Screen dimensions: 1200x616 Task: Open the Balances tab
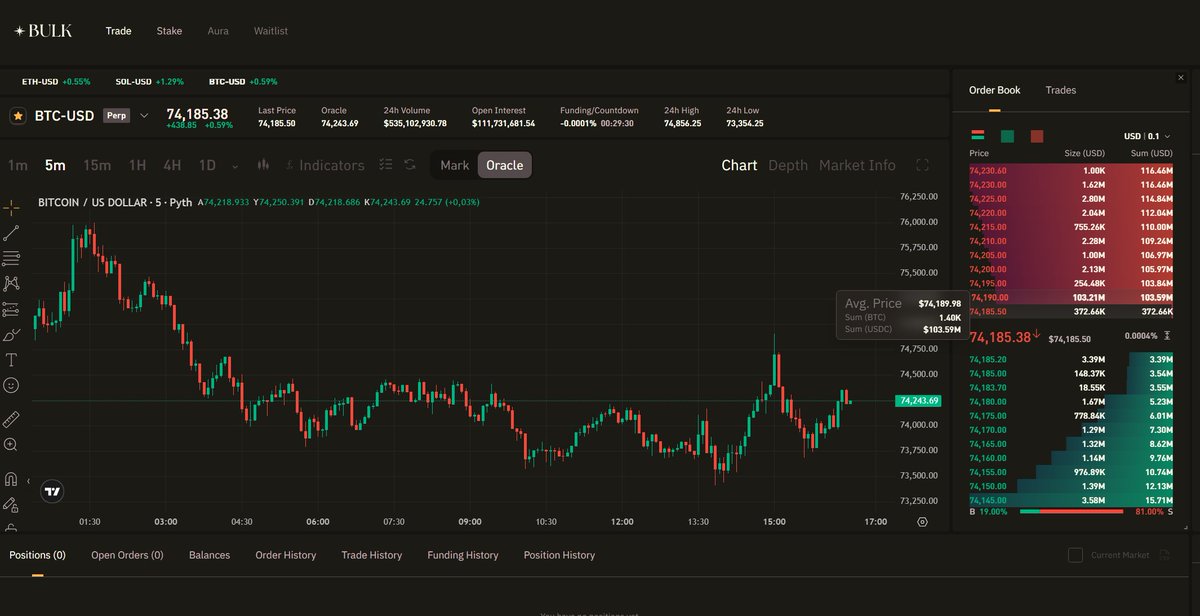tap(209, 555)
